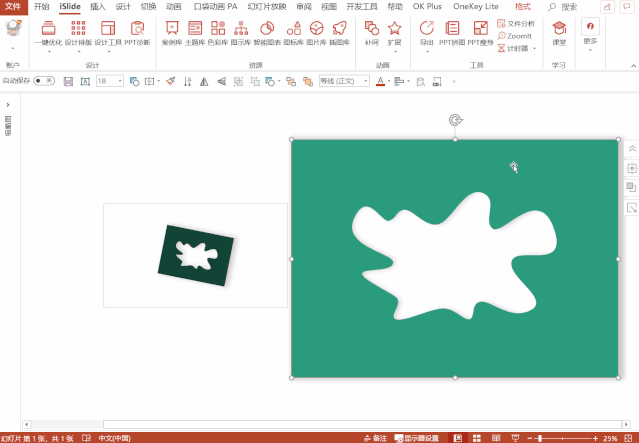This screenshot has height=443, width=639.
Task: Expand the collapsed thumbnail pane chevron
Action: point(8,105)
